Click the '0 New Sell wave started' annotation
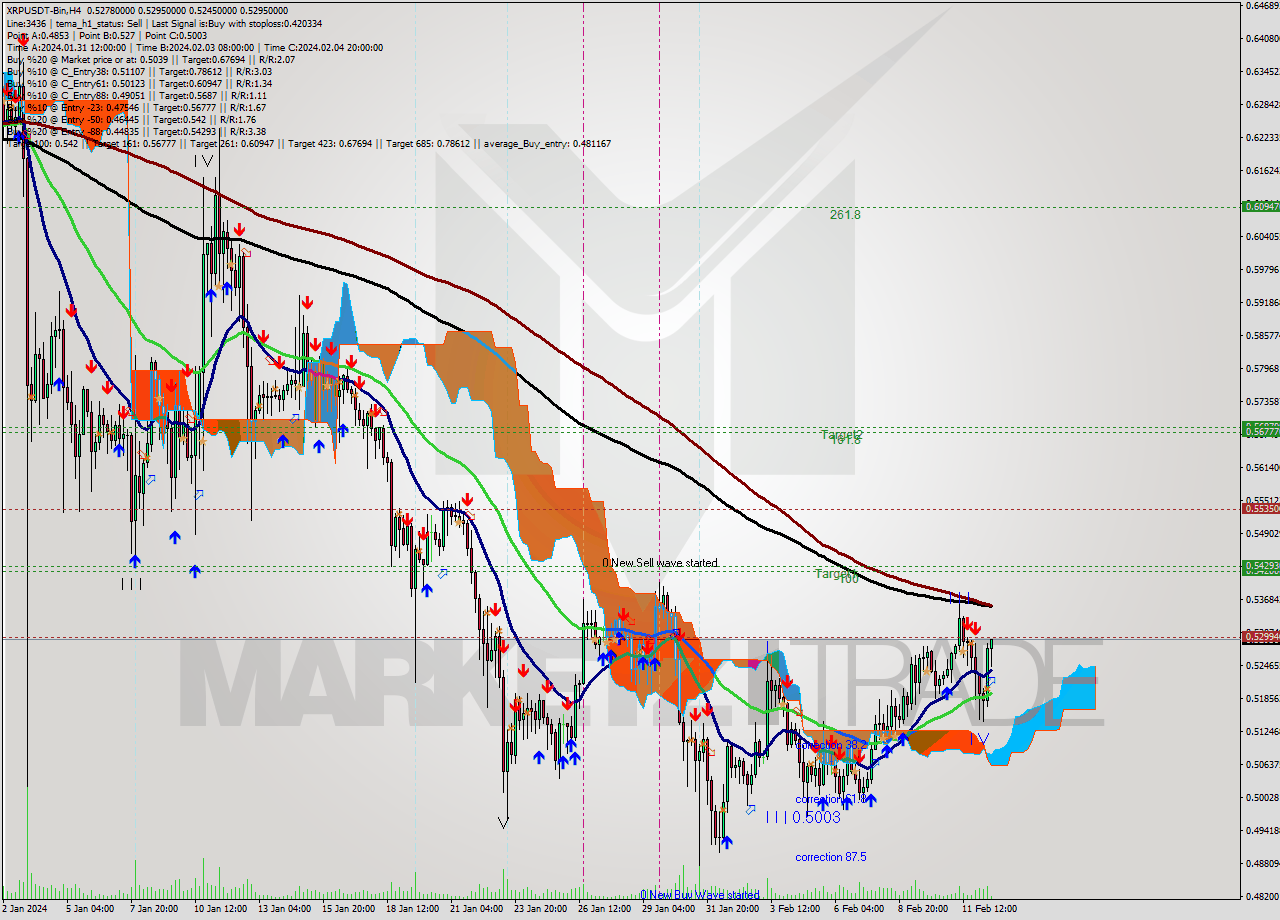The height and width of the screenshot is (920, 1280). click(660, 563)
